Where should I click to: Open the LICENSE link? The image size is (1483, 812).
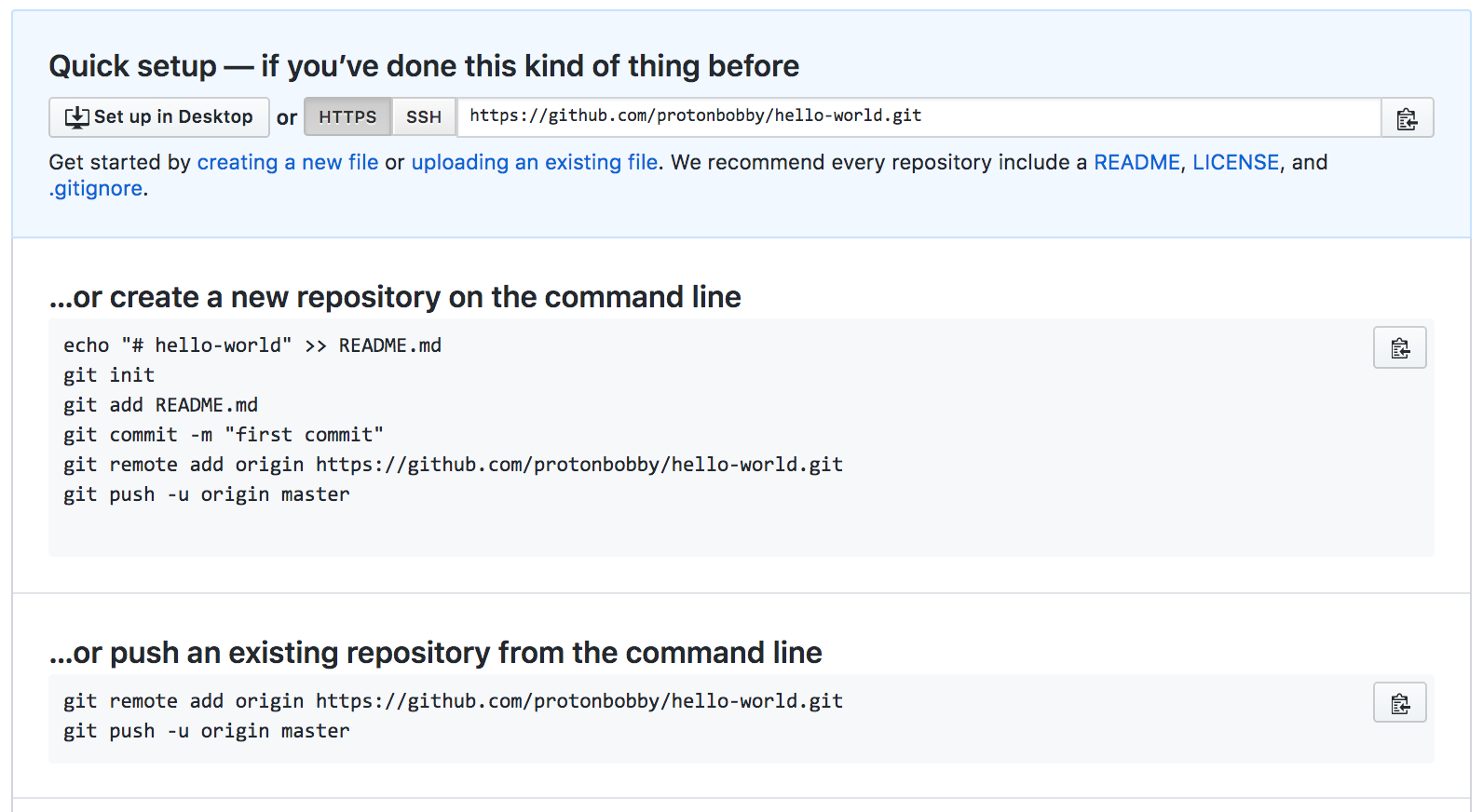pyautogui.click(x=1235, y=162)
